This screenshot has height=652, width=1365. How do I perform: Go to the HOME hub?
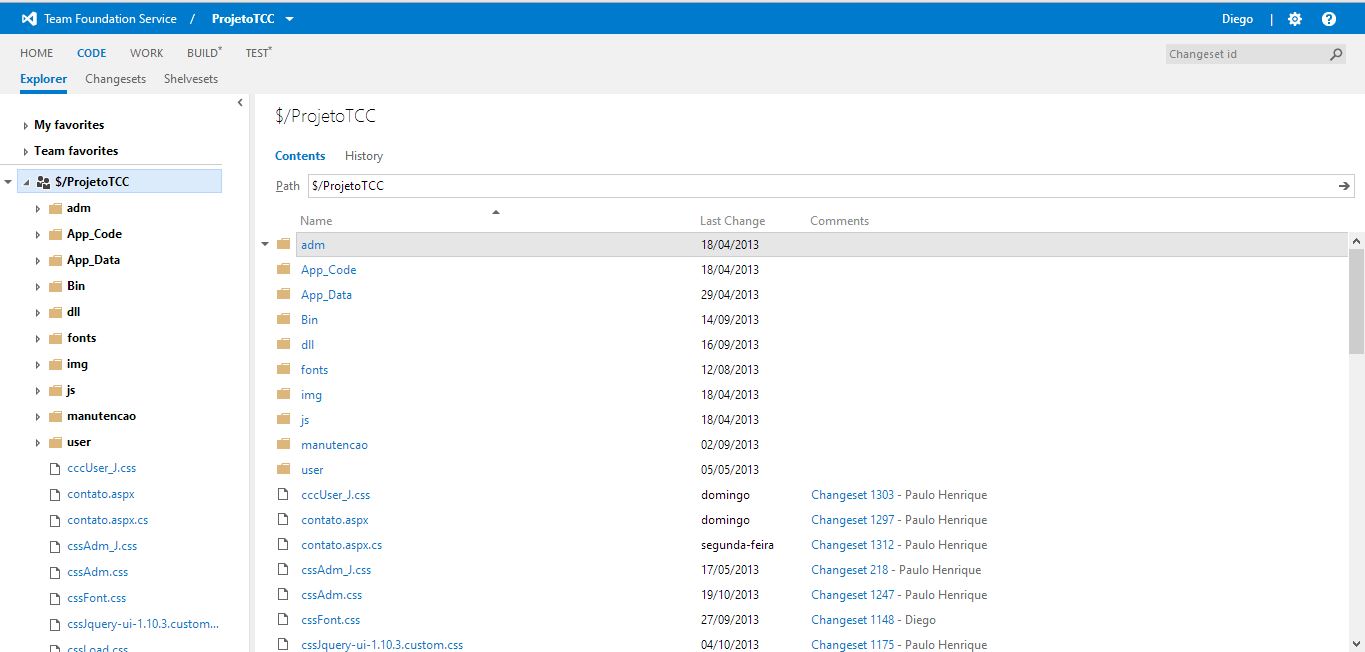(37, 53)
